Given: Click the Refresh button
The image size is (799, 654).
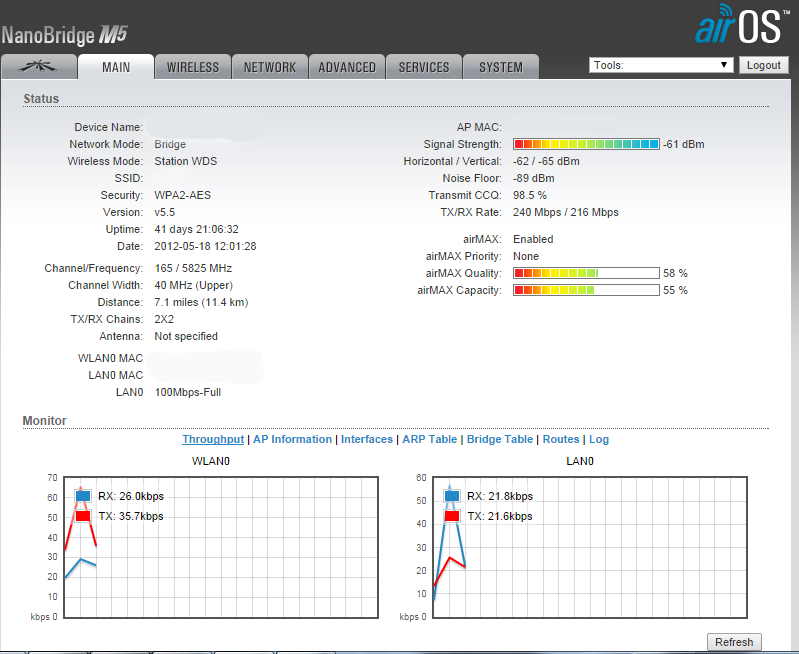Looking at the screenshot, I should [734, 642].
